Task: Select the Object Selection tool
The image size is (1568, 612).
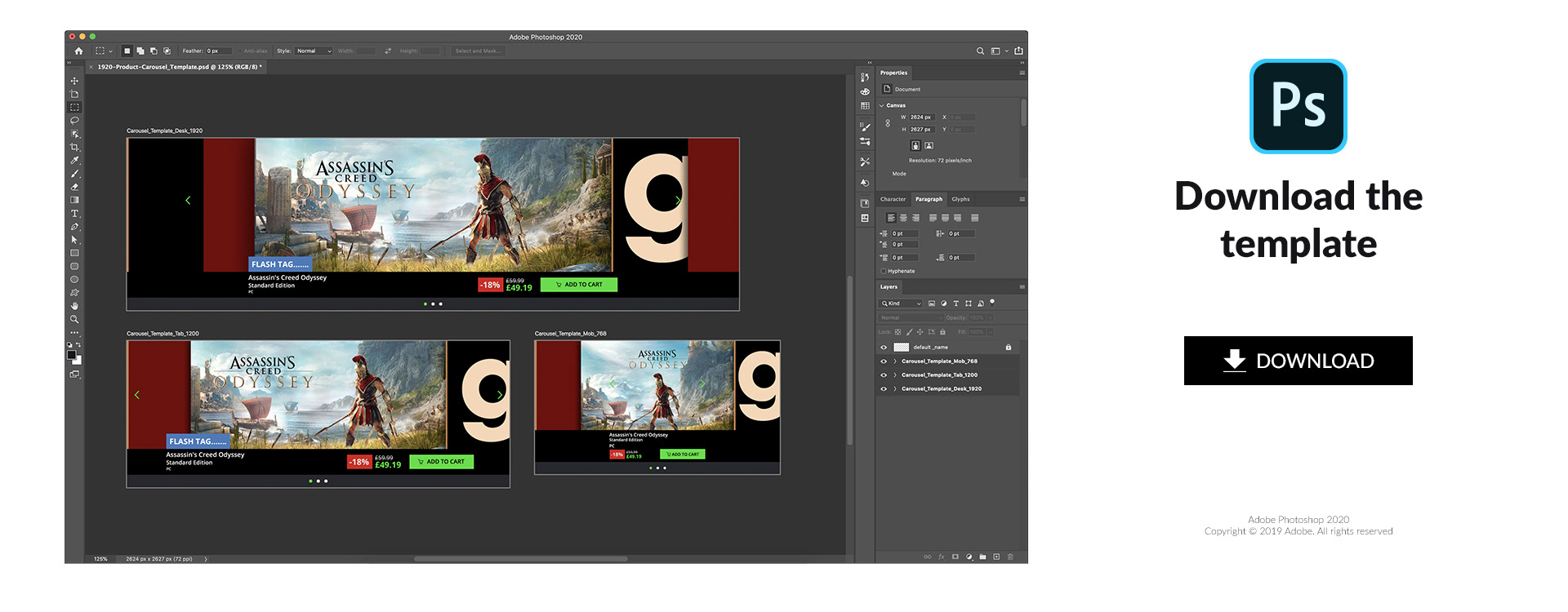Action: (x=74, y=134)
